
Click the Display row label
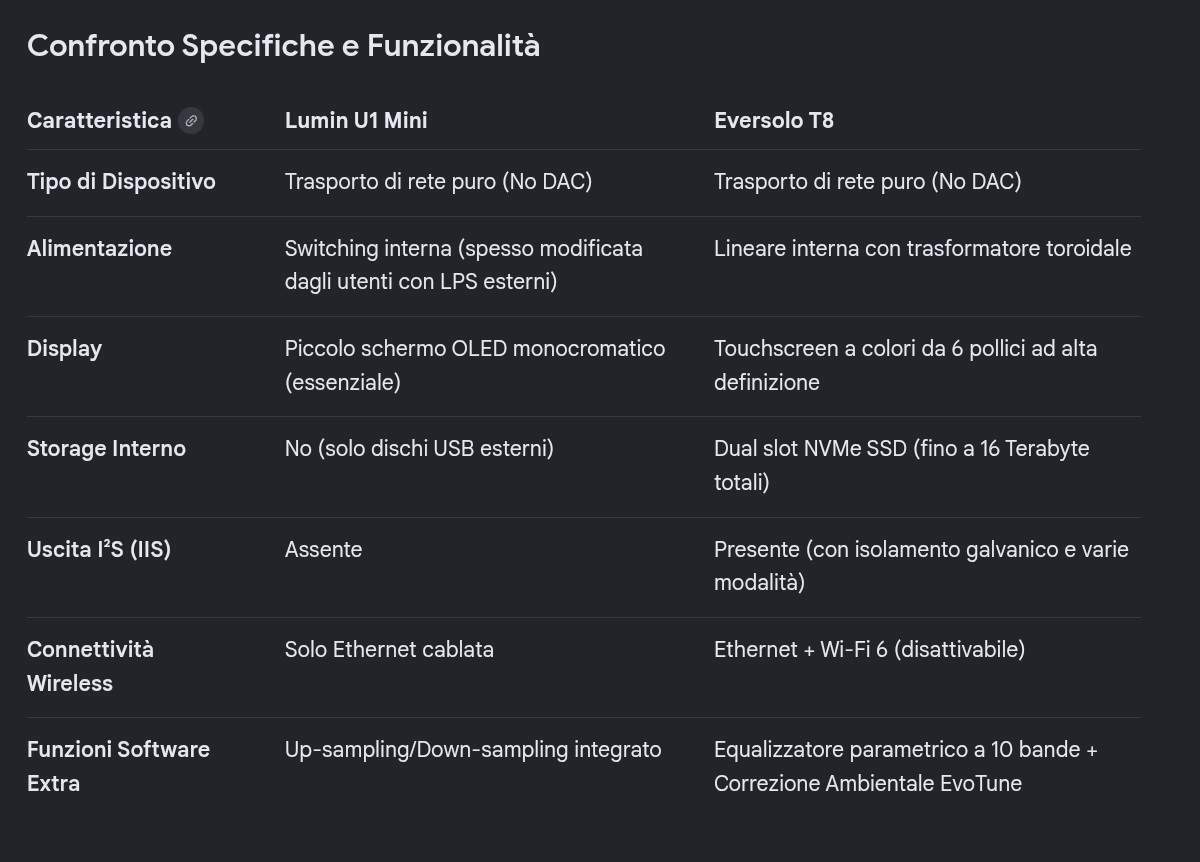(64, 349)
